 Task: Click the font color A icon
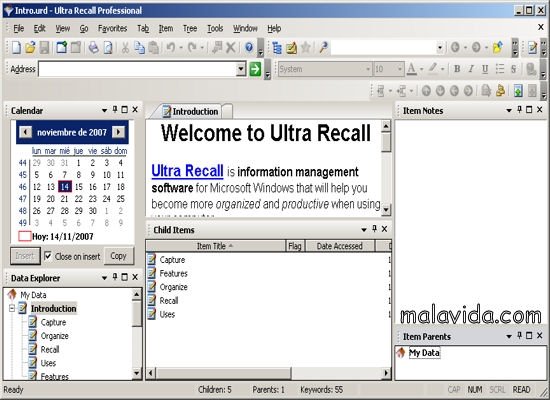412,69
